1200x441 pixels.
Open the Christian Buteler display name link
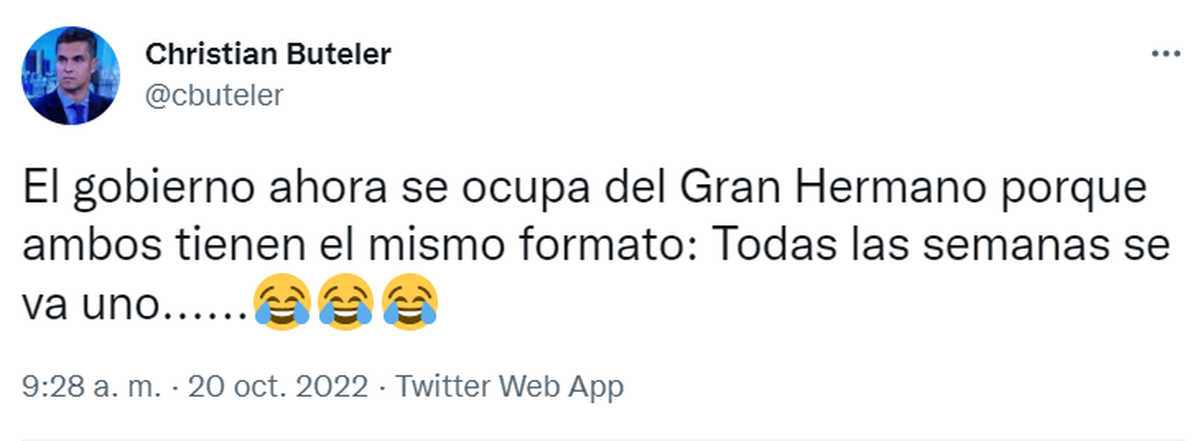pos(268,54)
